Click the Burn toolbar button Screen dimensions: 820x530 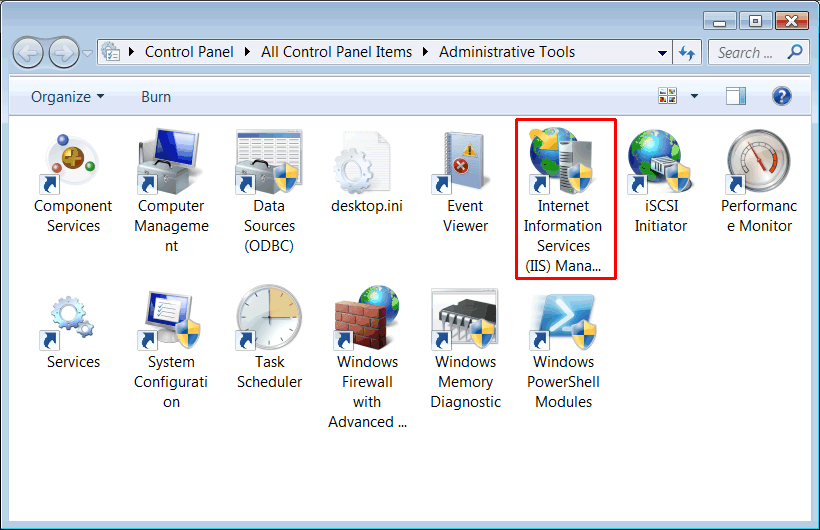[x=156, y=97]
